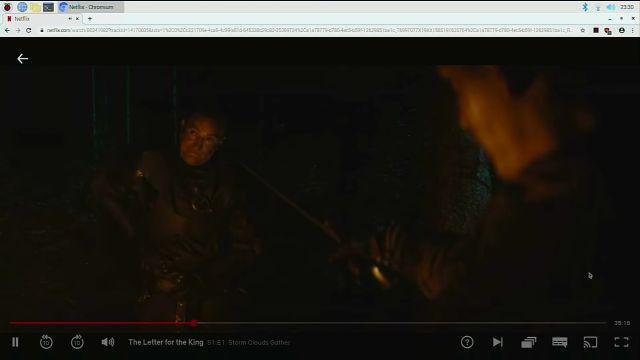Click the red progress bar scrubber handle
The width and height of the screenshot is (640, 360).
[x=194, y=323]
